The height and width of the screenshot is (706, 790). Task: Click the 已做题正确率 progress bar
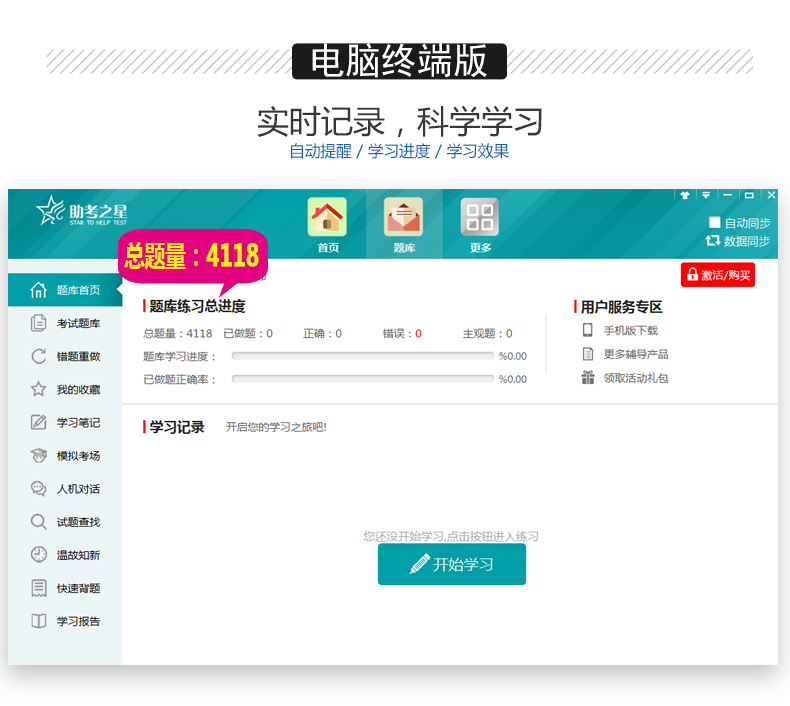[363, 378]
